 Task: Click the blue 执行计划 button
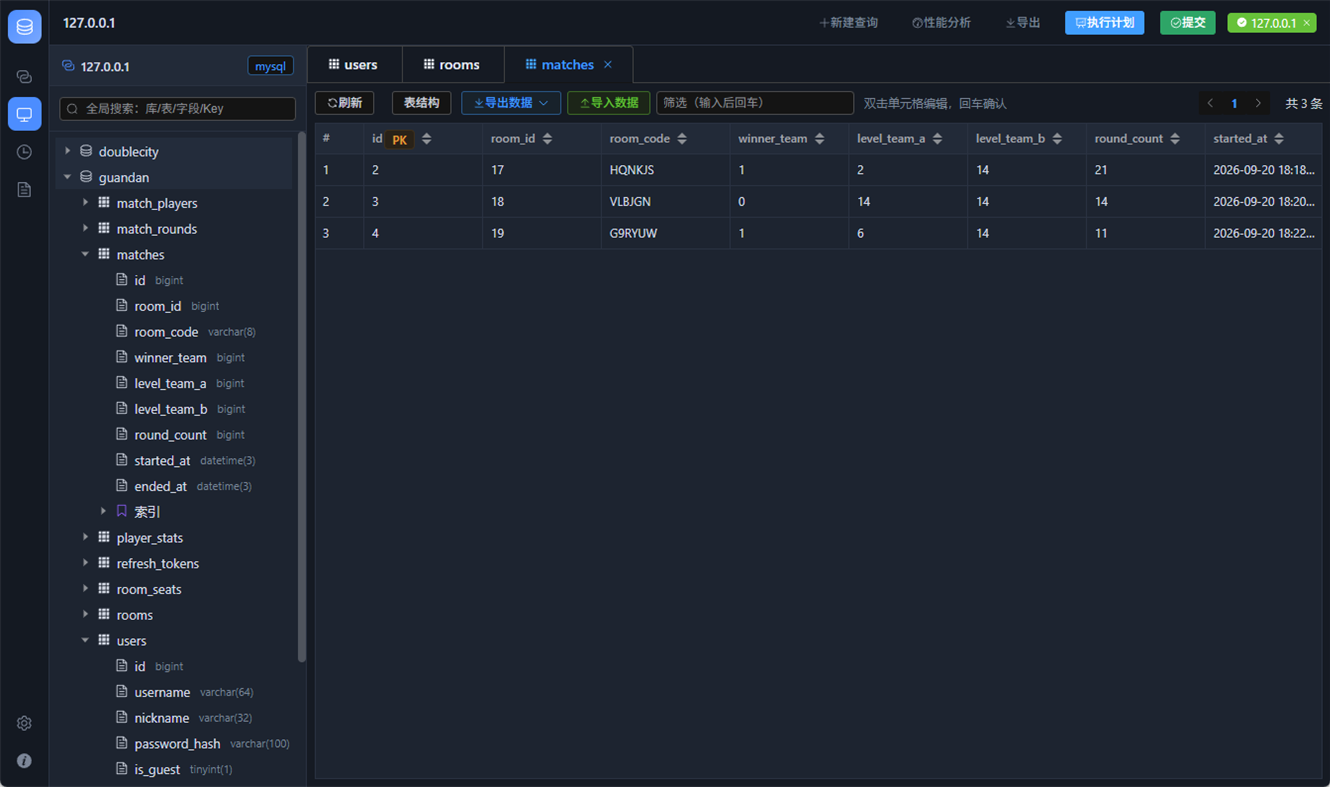point(1105,23)
